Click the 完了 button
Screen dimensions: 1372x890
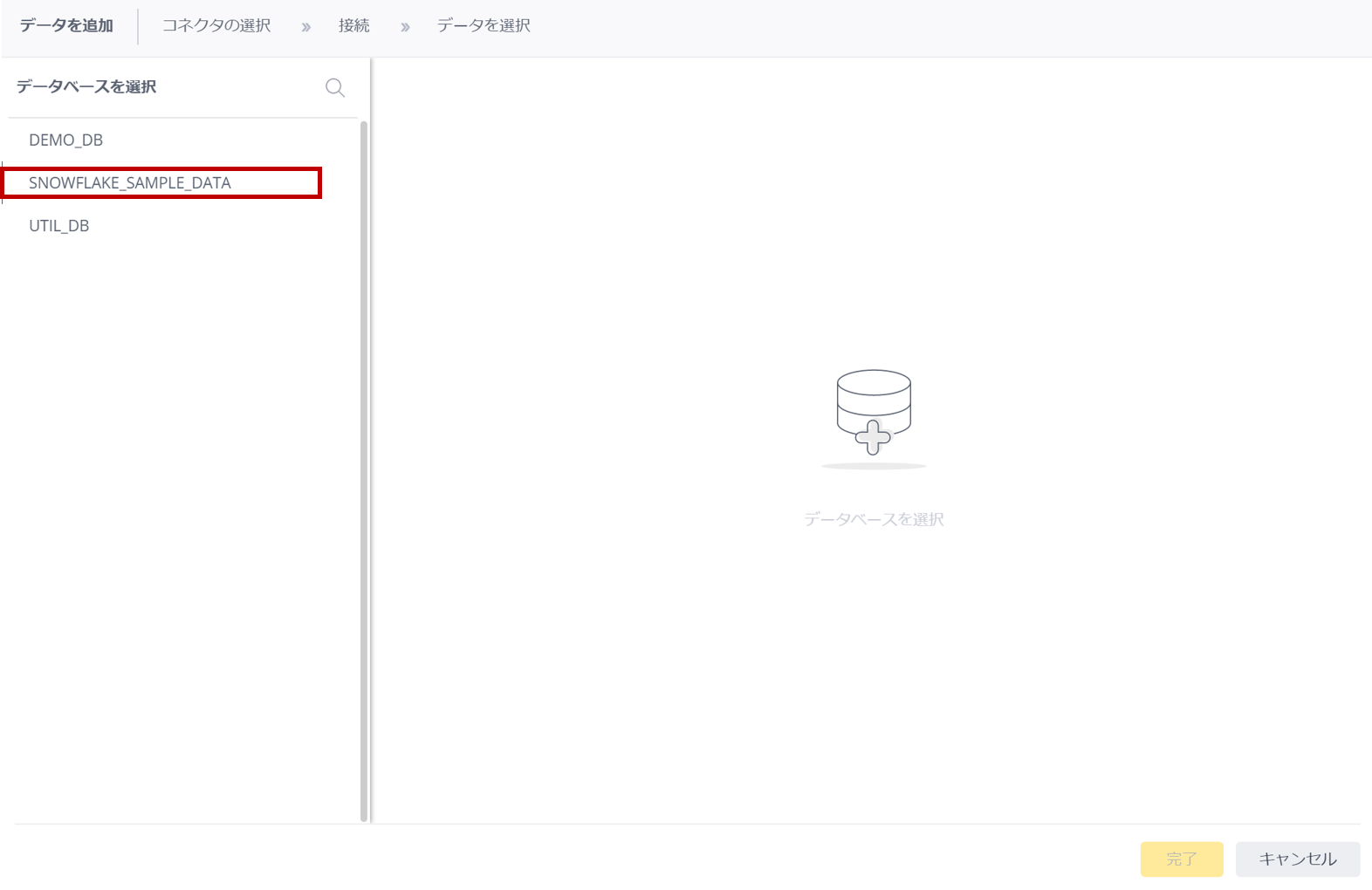click(1182, 859)
